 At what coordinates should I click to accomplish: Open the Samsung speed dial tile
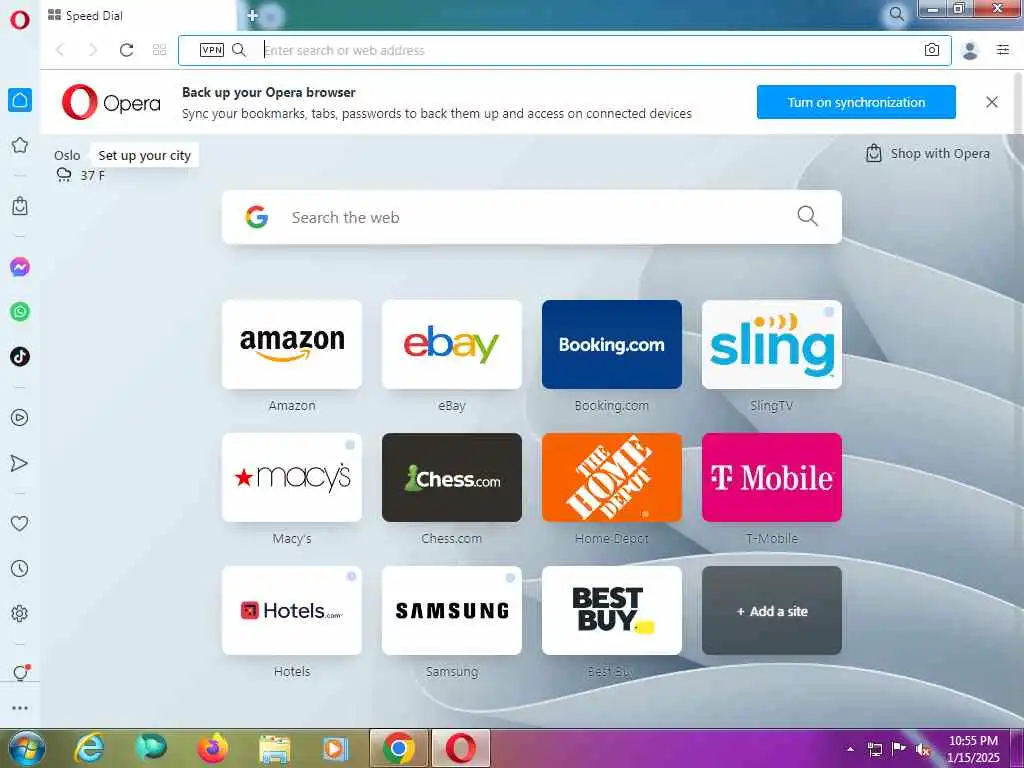pyautogui.click(x=452, y=611)
